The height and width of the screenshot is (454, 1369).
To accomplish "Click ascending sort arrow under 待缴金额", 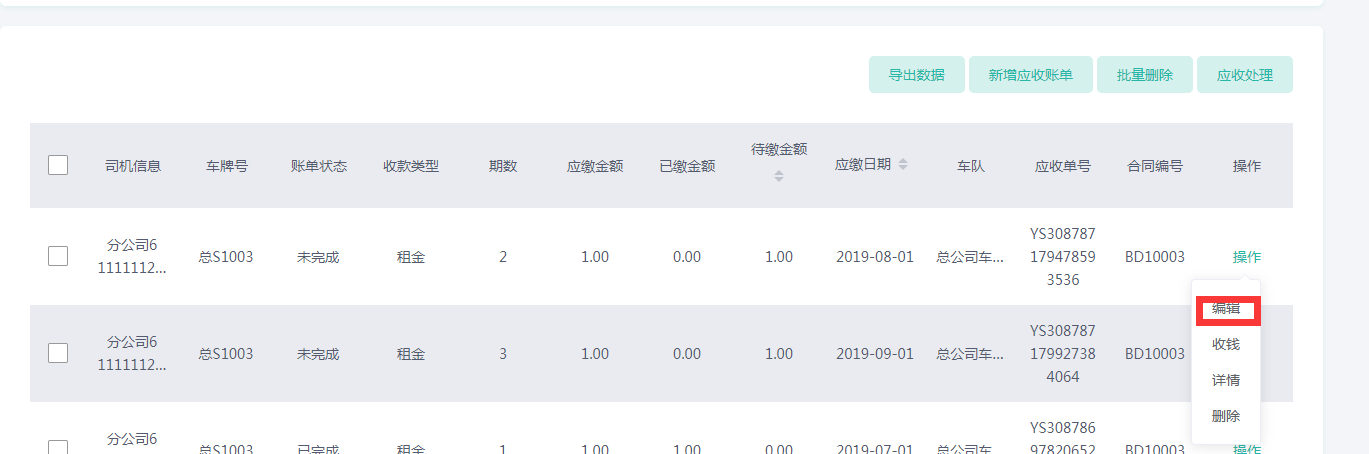I will pos(779,171).
